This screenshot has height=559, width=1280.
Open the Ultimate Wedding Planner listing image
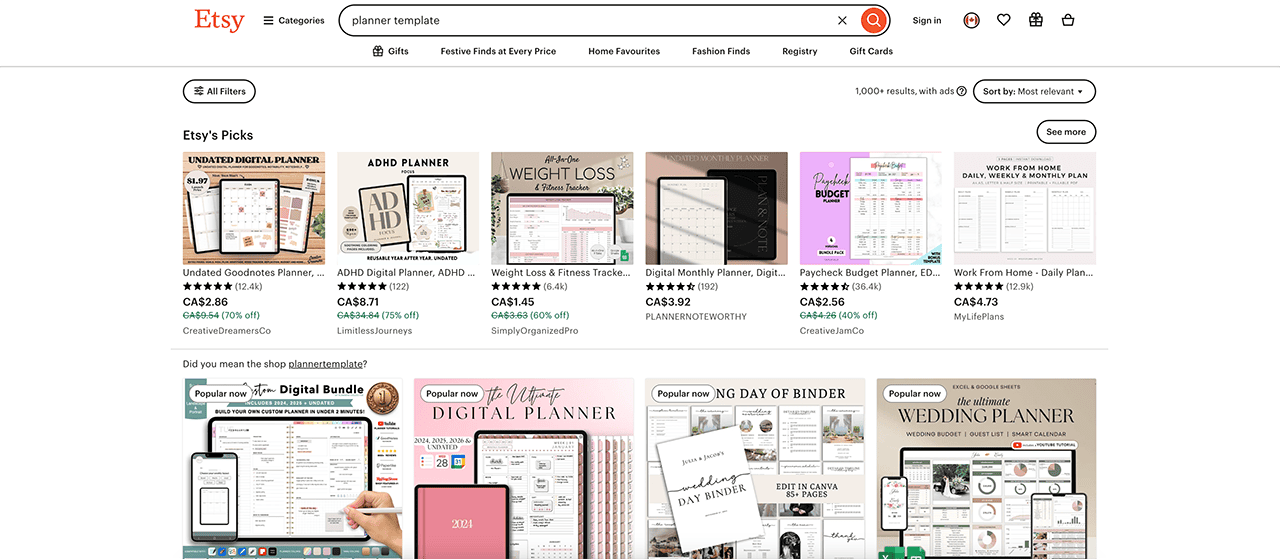click(986, 468)
